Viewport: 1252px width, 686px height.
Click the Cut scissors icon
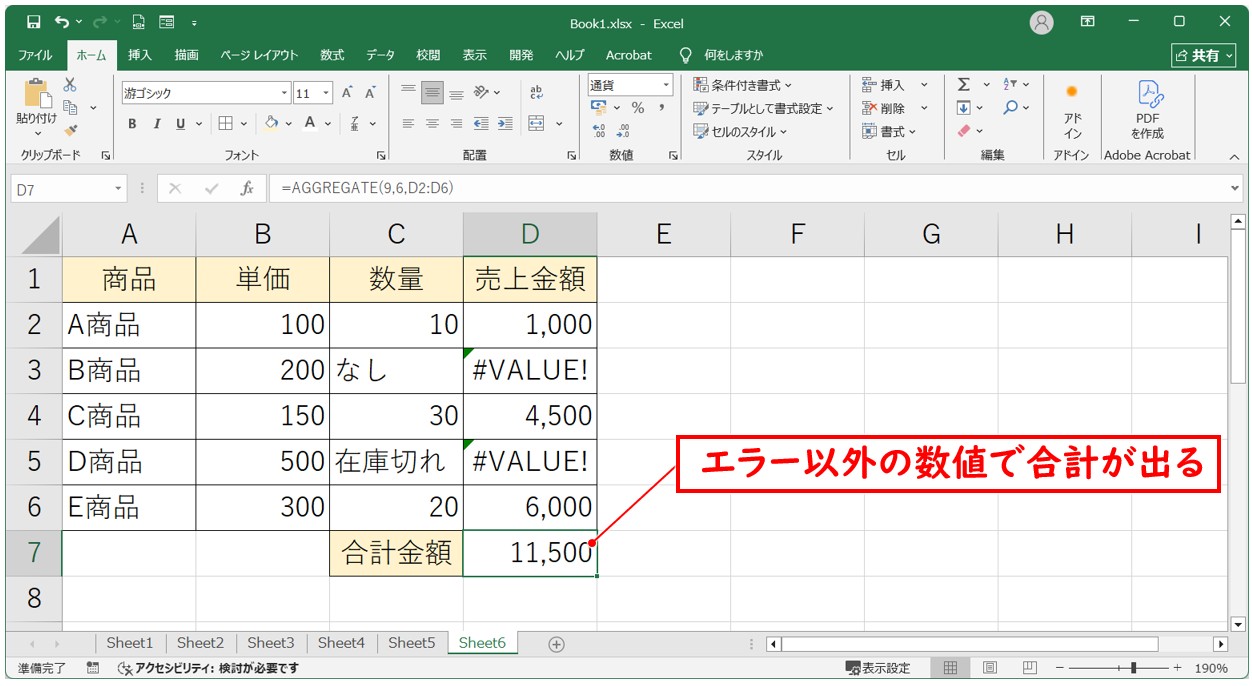point(70,86)
